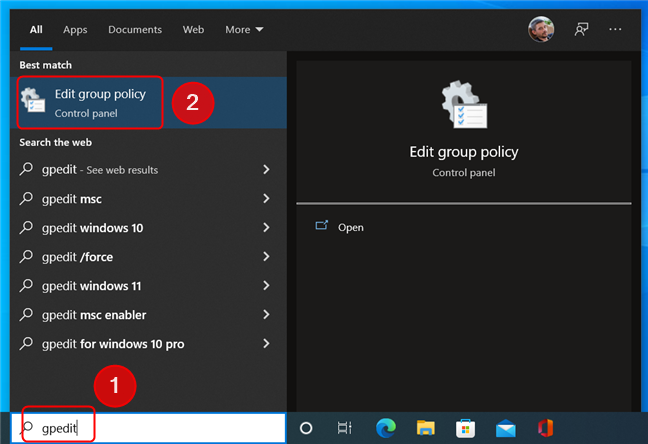Open Mail app from taskbar

tap(505, 428)
